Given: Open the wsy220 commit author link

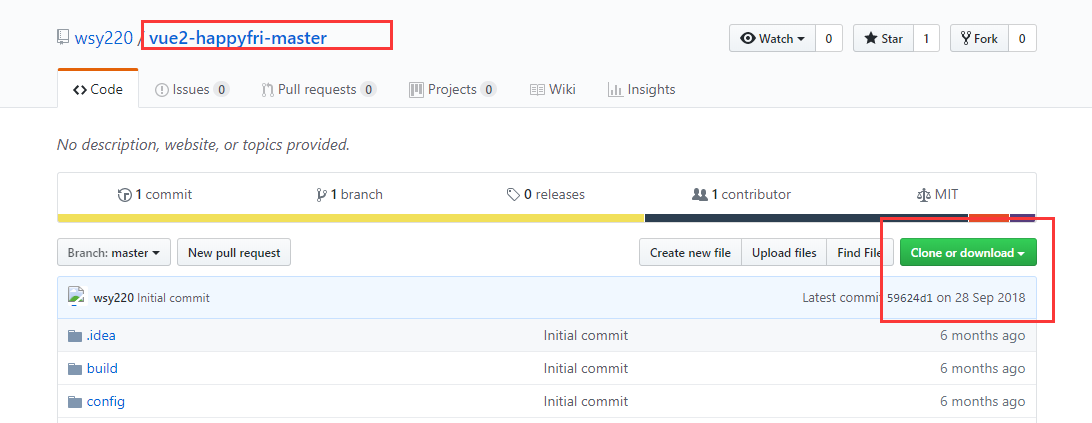Looking at the screenshot, I should [114, 298].
